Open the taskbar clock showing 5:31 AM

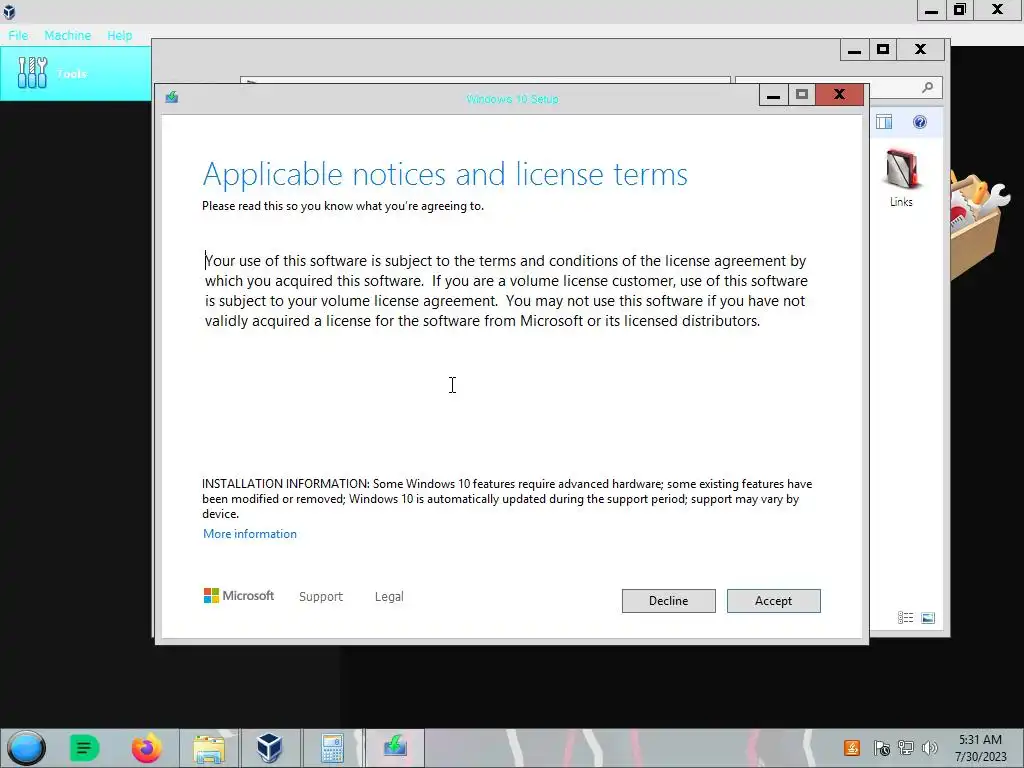(x=980, y=748)
